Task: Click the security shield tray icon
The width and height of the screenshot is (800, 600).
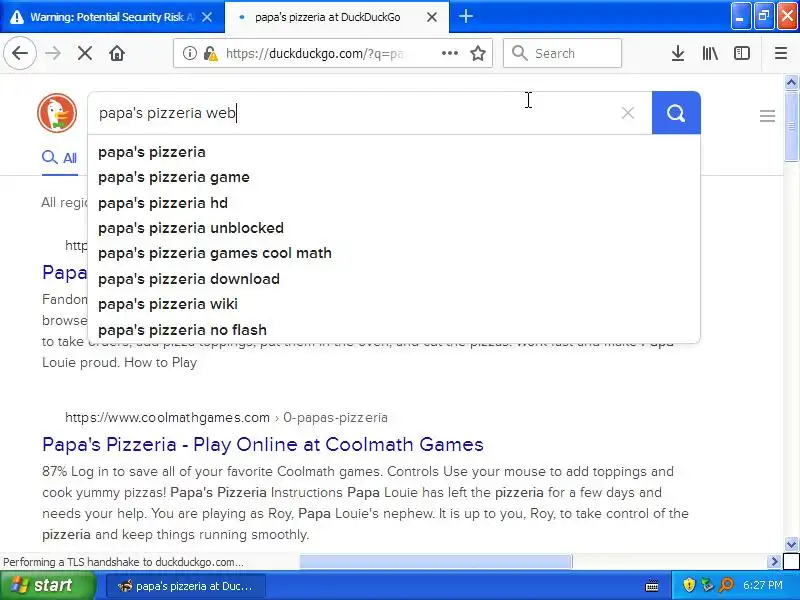Action: click(x=689, y=585)
